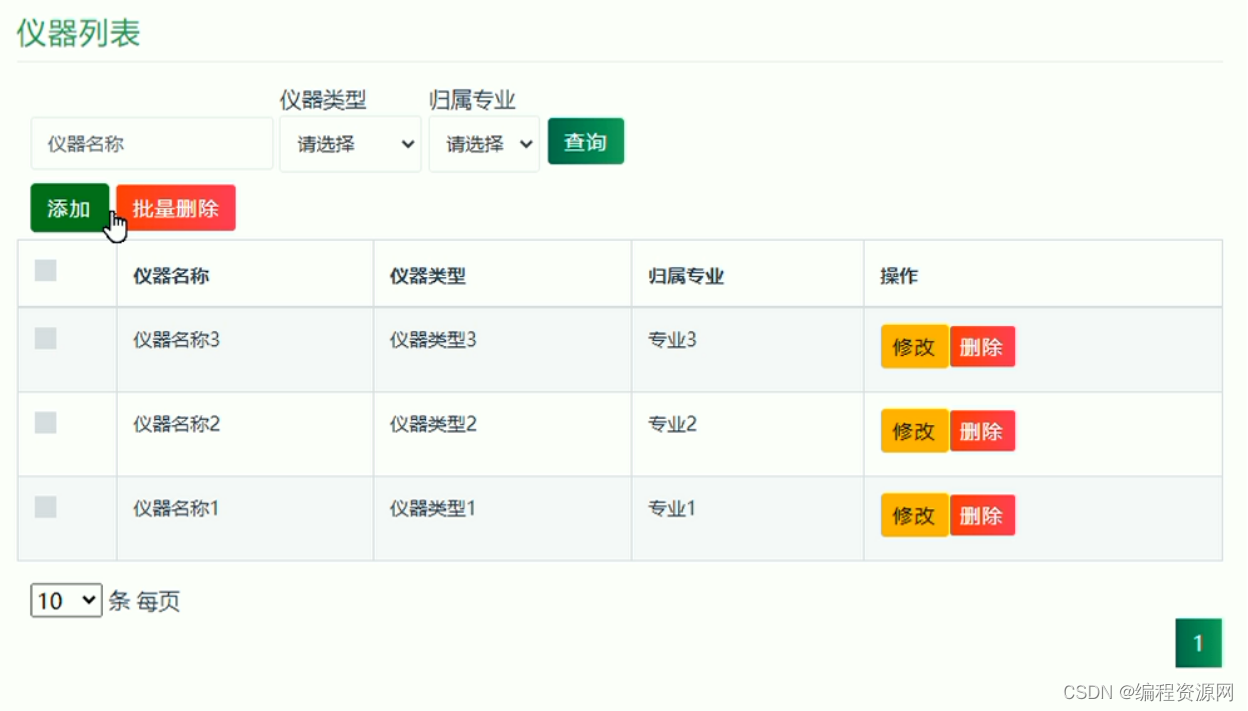Check the checkbox for 仪器名称1 row
Image resolution: width=1248 pixels, height=711 pixels.
click(46, 507)
